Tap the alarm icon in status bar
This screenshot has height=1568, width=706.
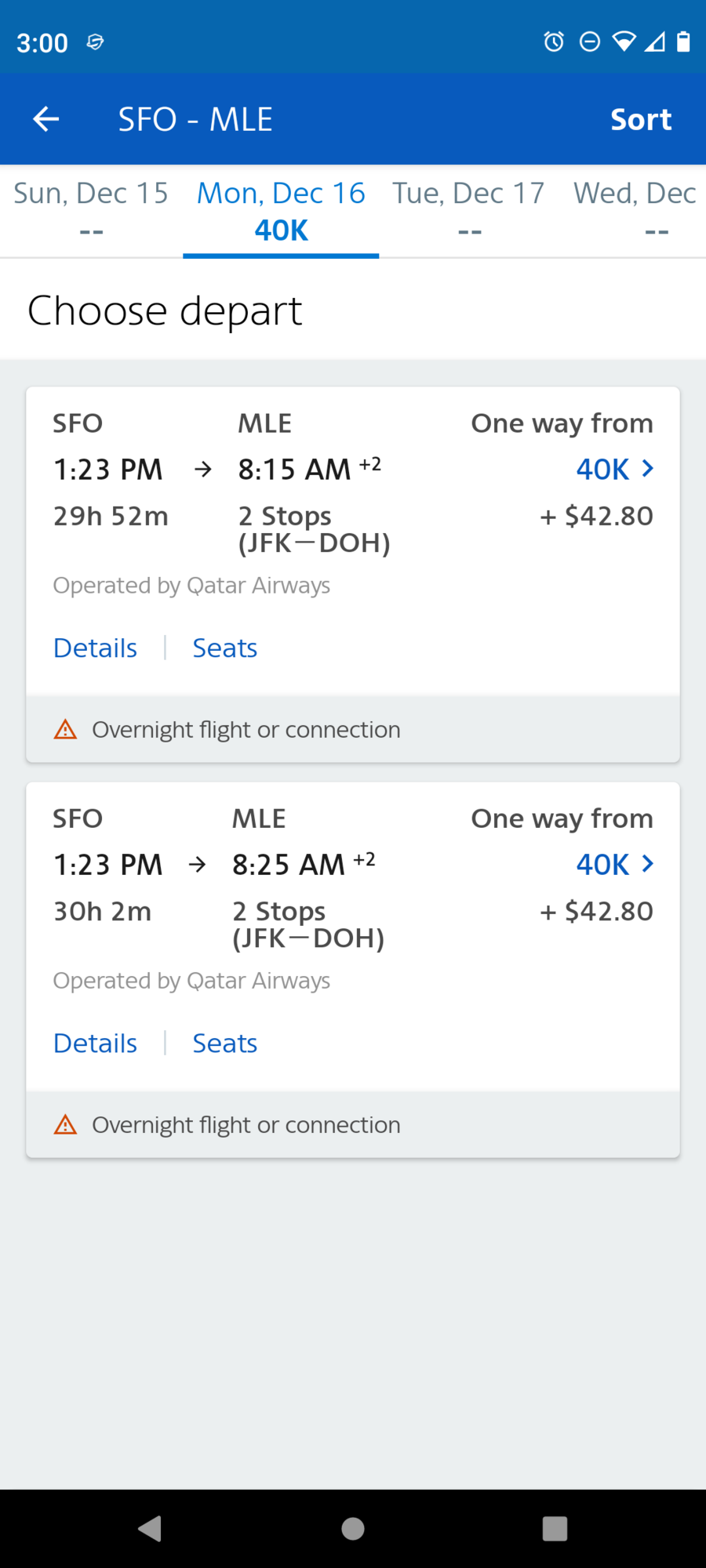coord(554,42)
